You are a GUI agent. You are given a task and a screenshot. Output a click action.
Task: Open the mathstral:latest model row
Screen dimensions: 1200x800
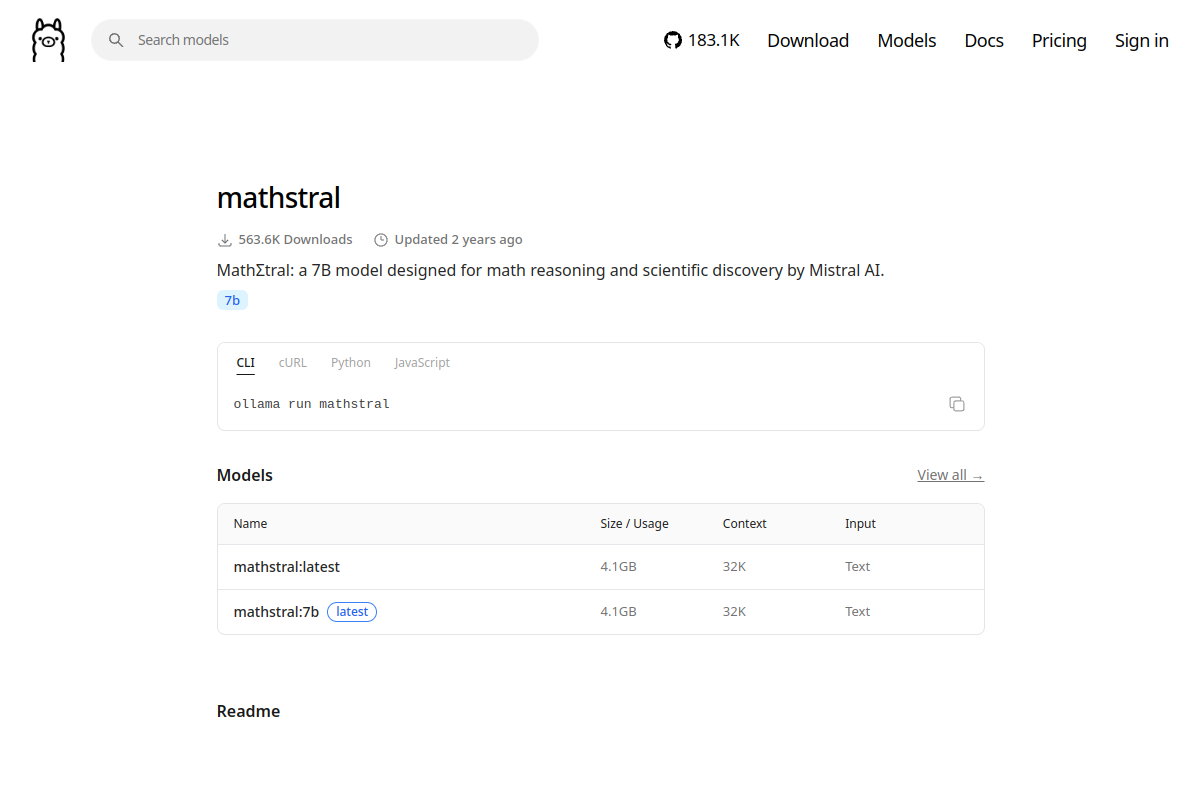coord(601,567)
